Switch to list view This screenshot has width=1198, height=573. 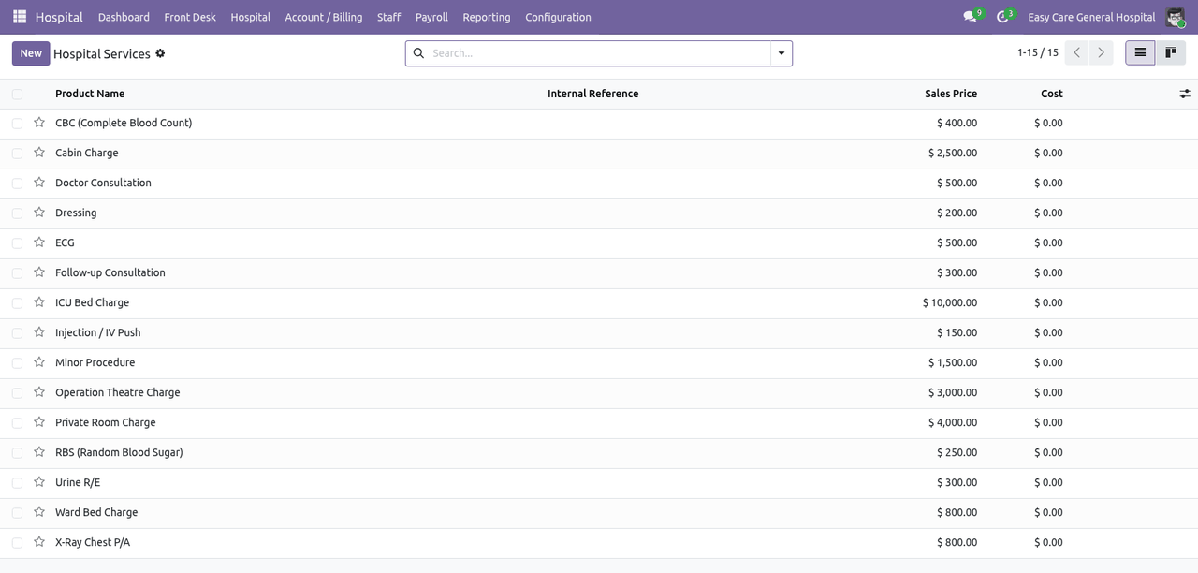pyautogui.click(x=1140, y=53)
